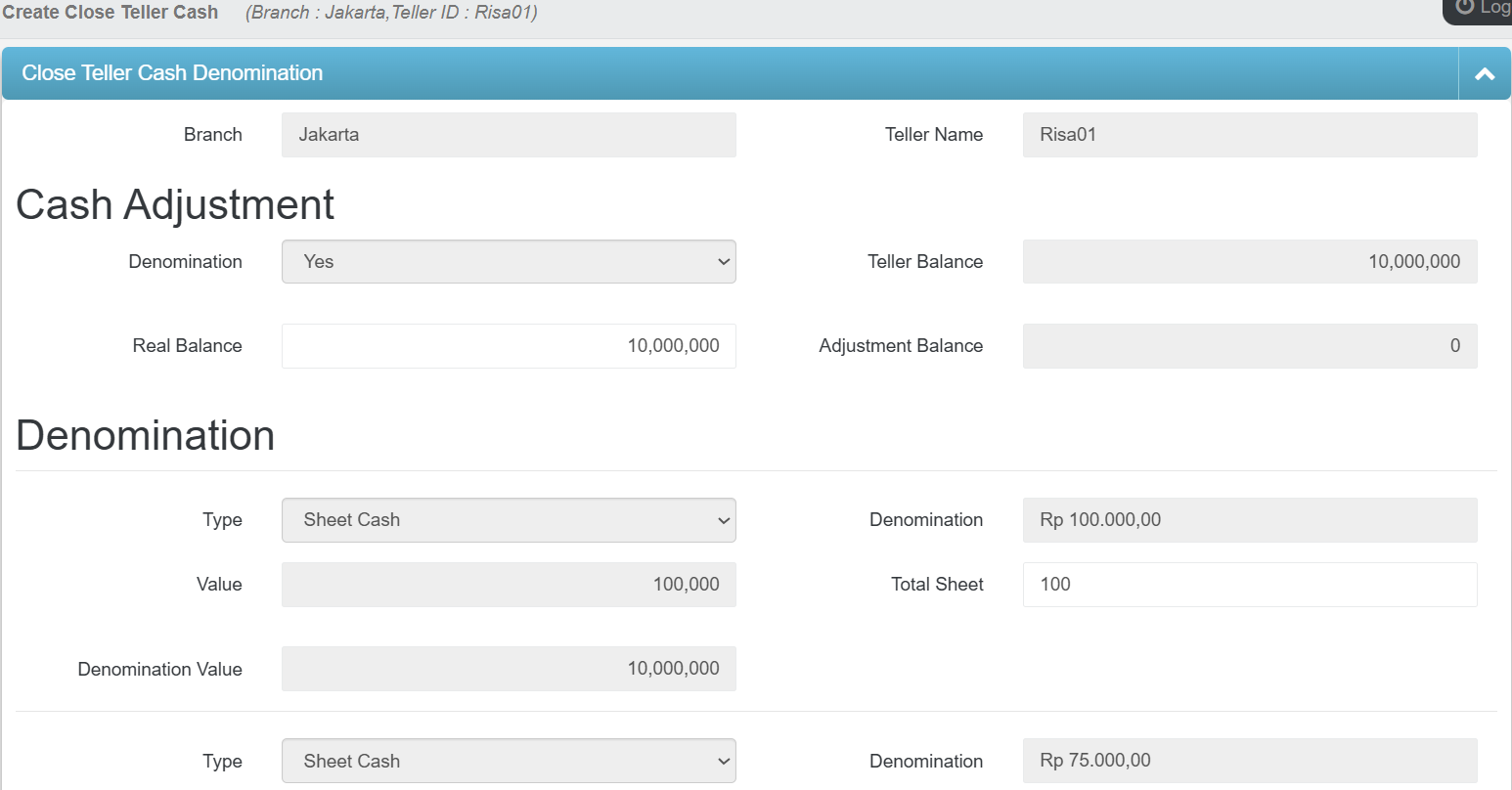Screen dimensions: 1512x790
Task: Open the Type dropdown beside Rp 75.000,00
Action: pyautogui.click(x=509, y=762)
